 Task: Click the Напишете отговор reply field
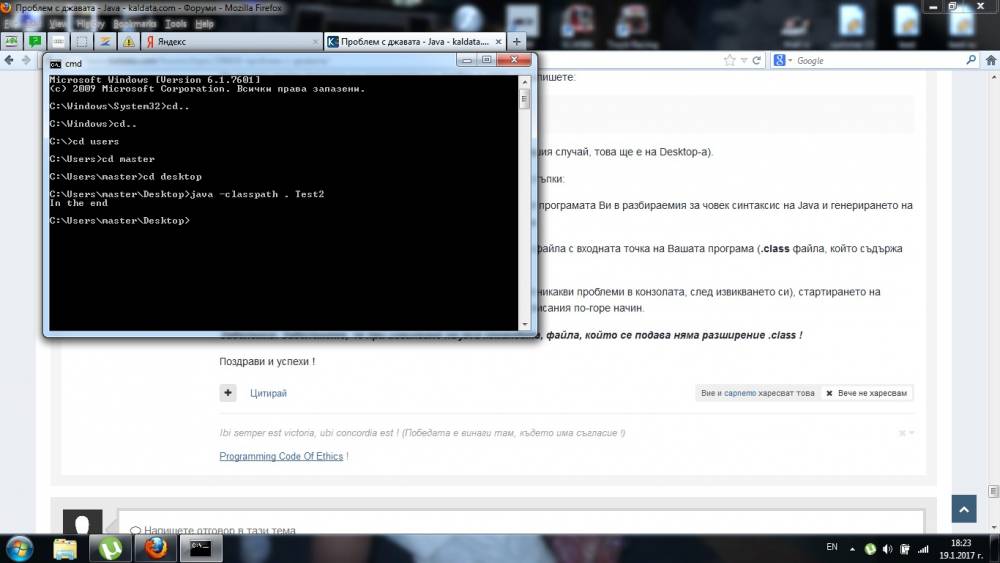520,523
